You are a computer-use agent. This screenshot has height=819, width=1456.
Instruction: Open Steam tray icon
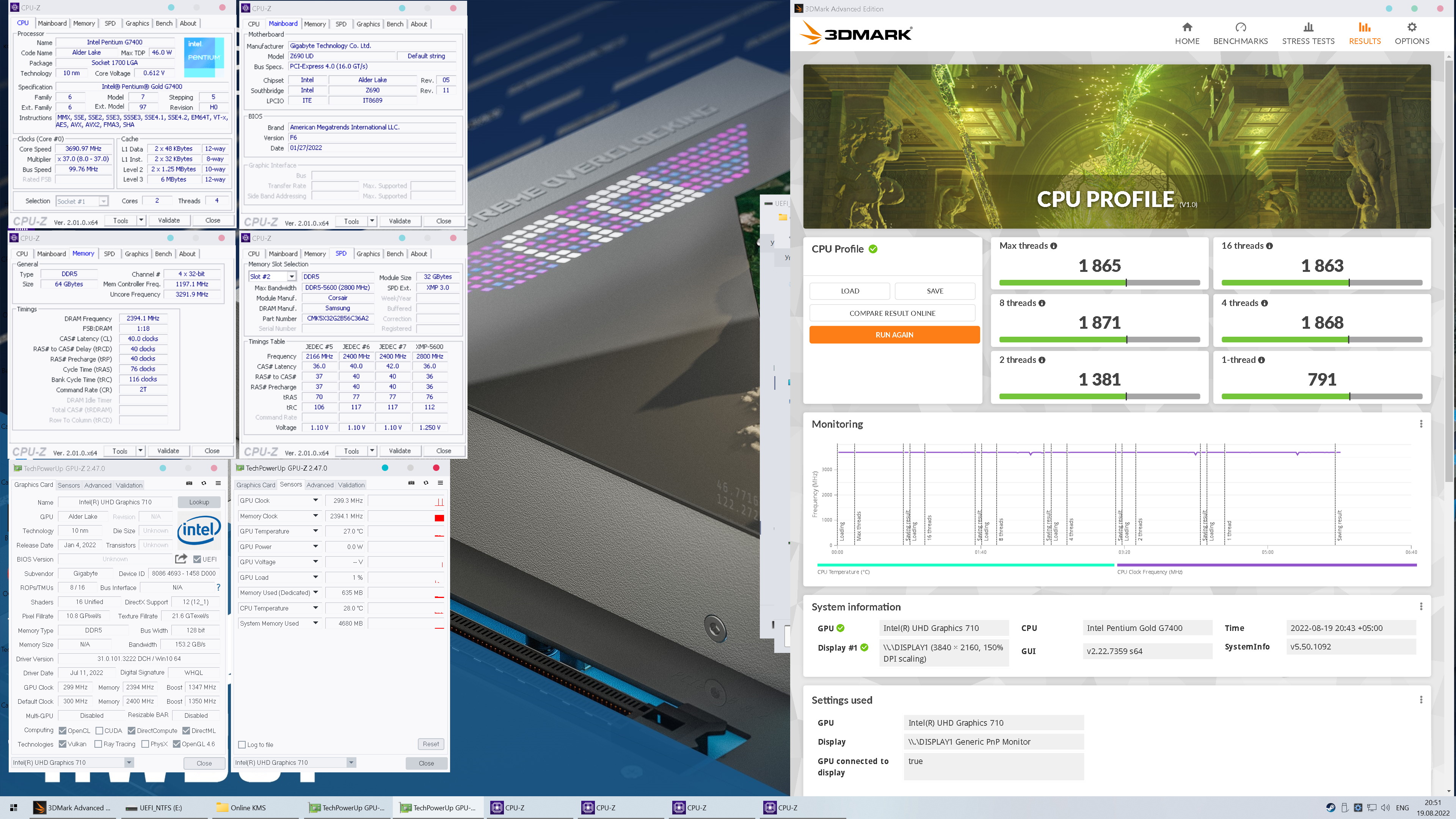(1330, 808)
